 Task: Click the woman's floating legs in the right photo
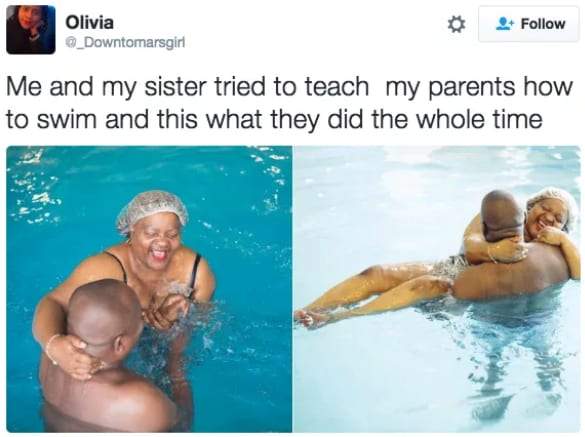[x=373, y=293]
